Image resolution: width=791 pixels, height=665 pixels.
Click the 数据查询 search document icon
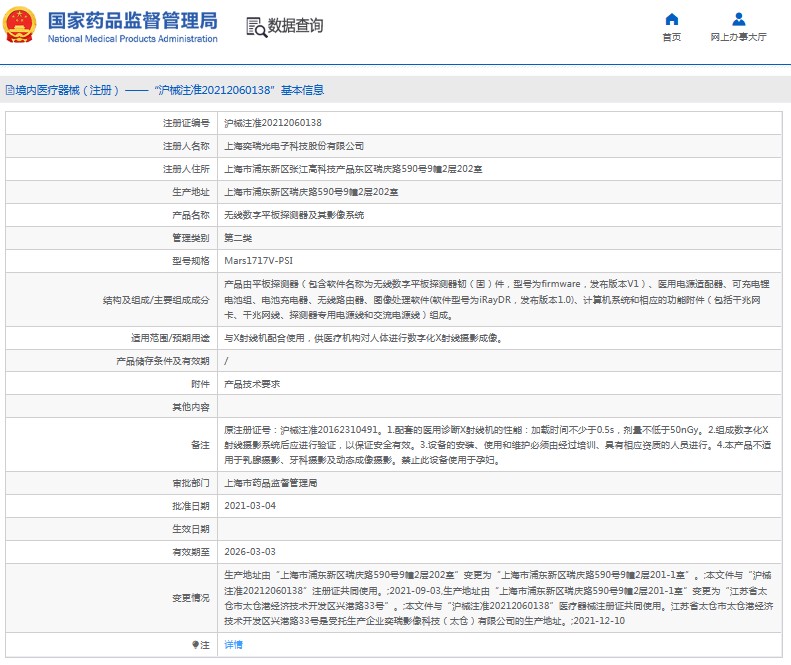pyautogui.click(x=256, y=27)
